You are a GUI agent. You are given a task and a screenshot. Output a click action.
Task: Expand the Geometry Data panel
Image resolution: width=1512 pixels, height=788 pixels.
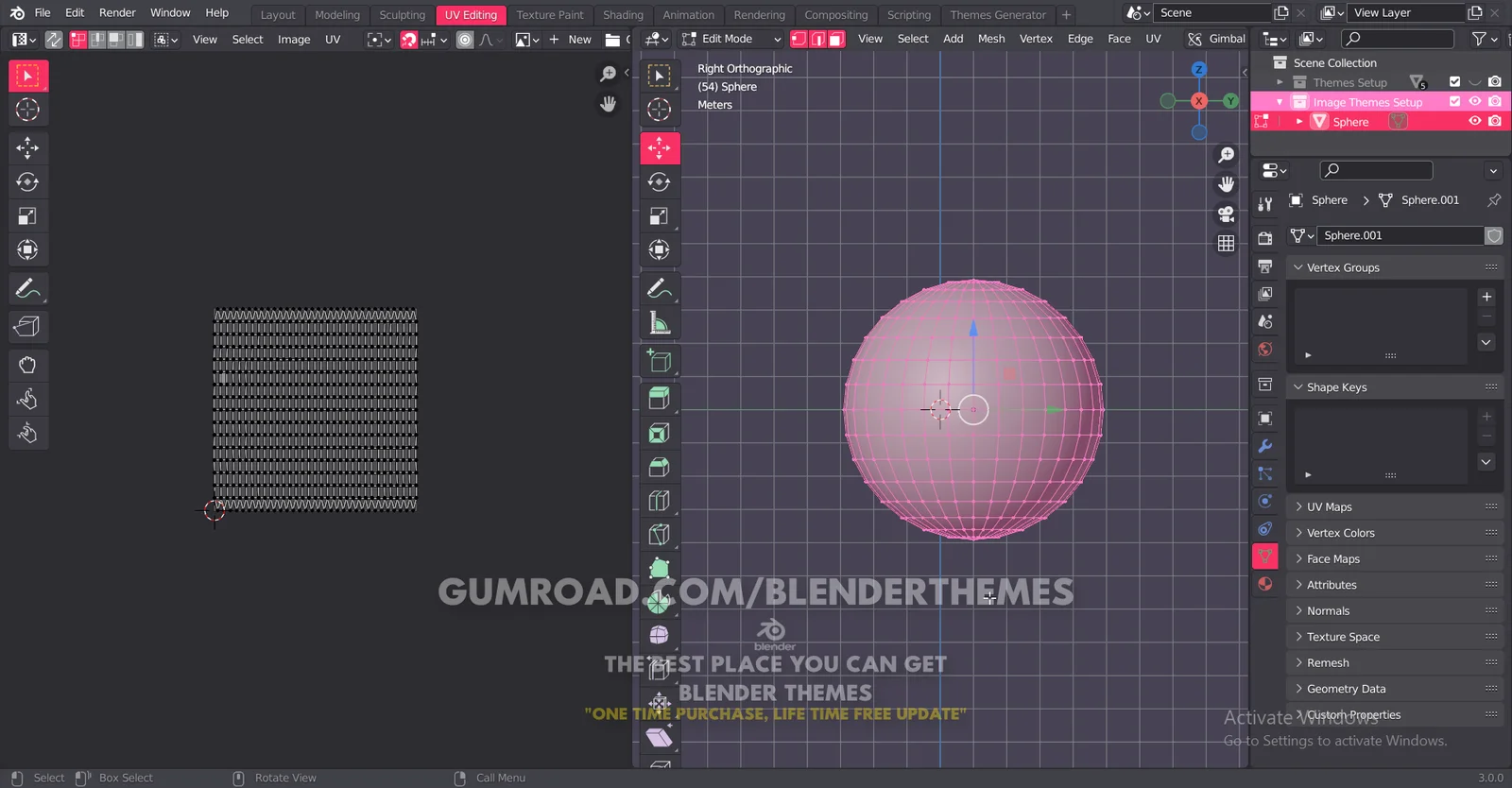click(1298, 689)
